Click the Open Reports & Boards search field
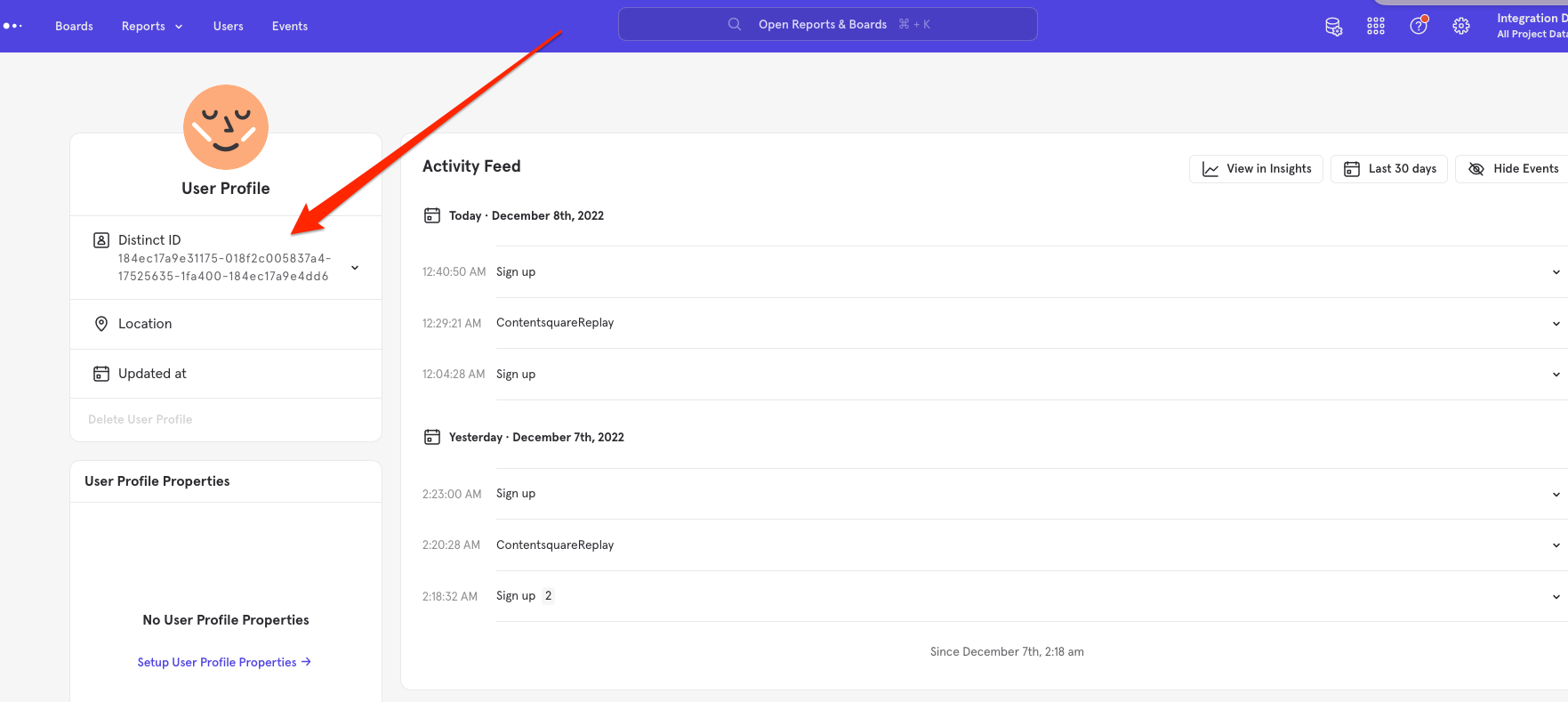1568x702 pixels. [x=828, y=24]
